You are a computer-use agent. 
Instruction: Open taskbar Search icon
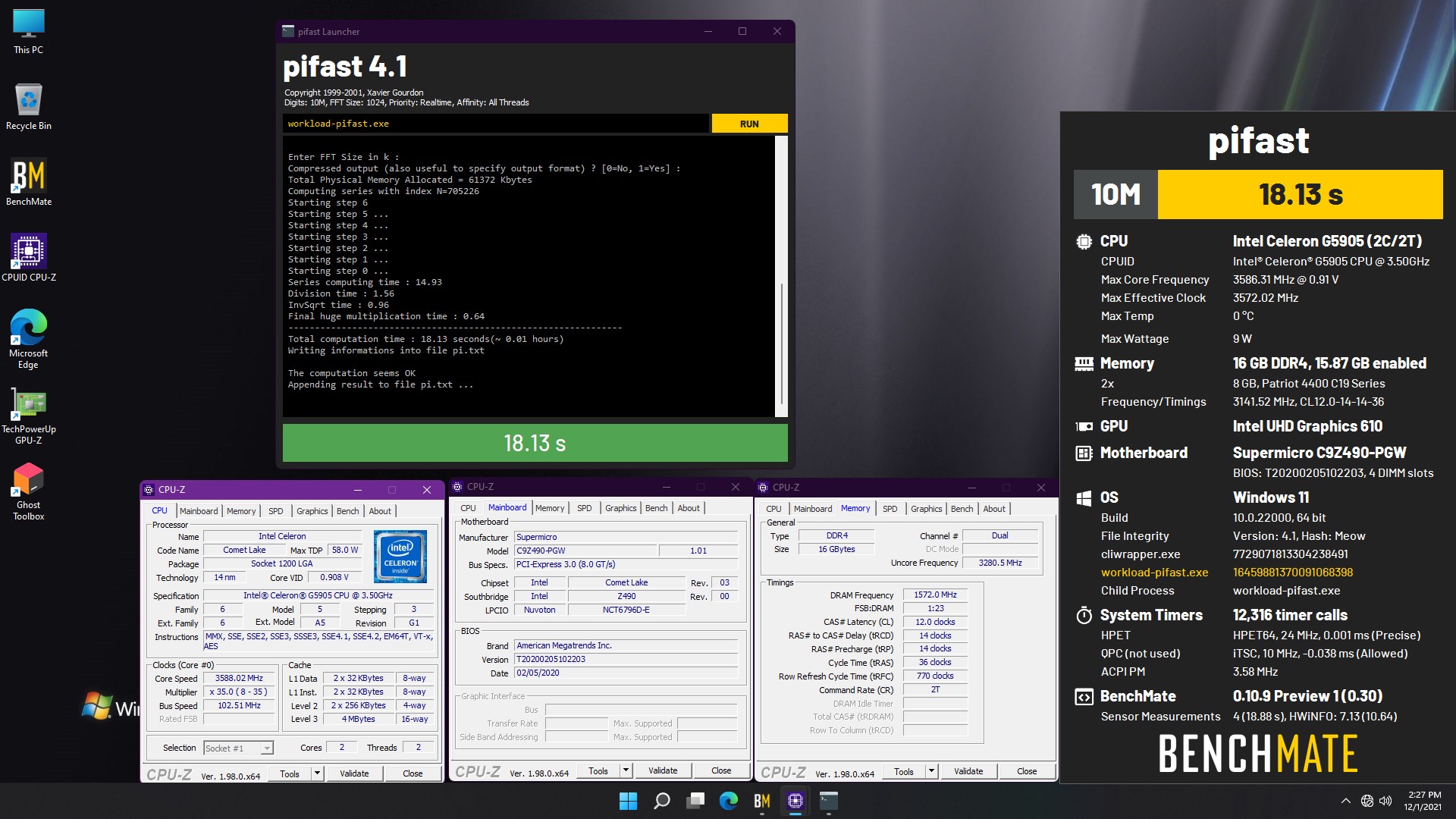[662, 801]
